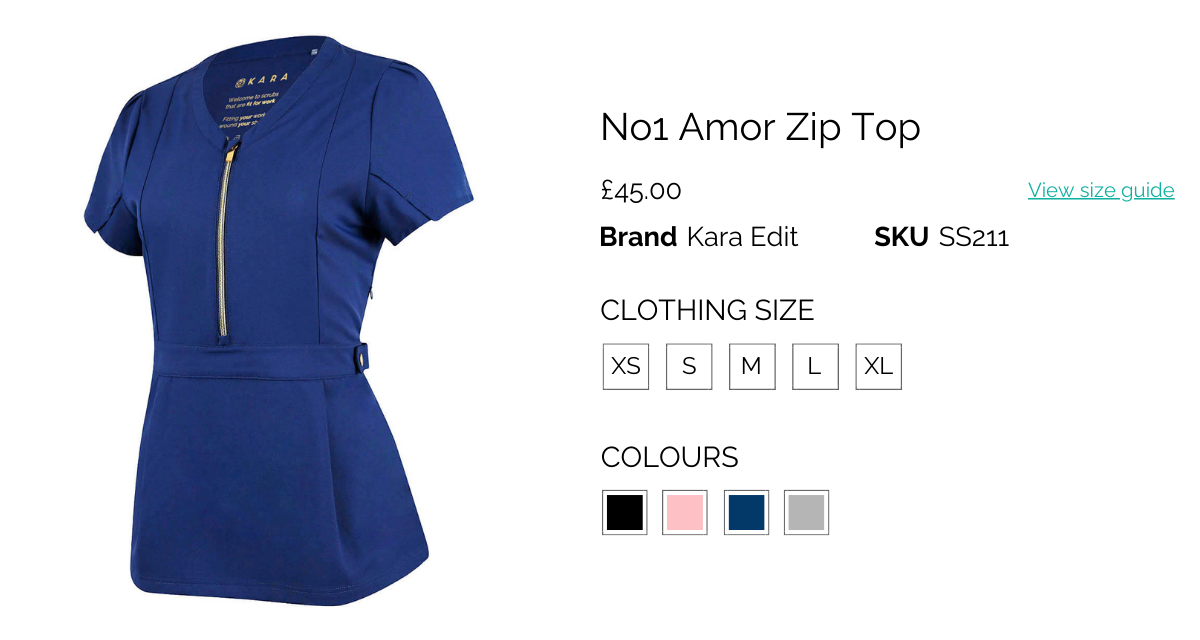Pick the navy blue colour swatch
Image resolution: width=1200 pixels, height=640 pixels.
[x=746, y=512]
